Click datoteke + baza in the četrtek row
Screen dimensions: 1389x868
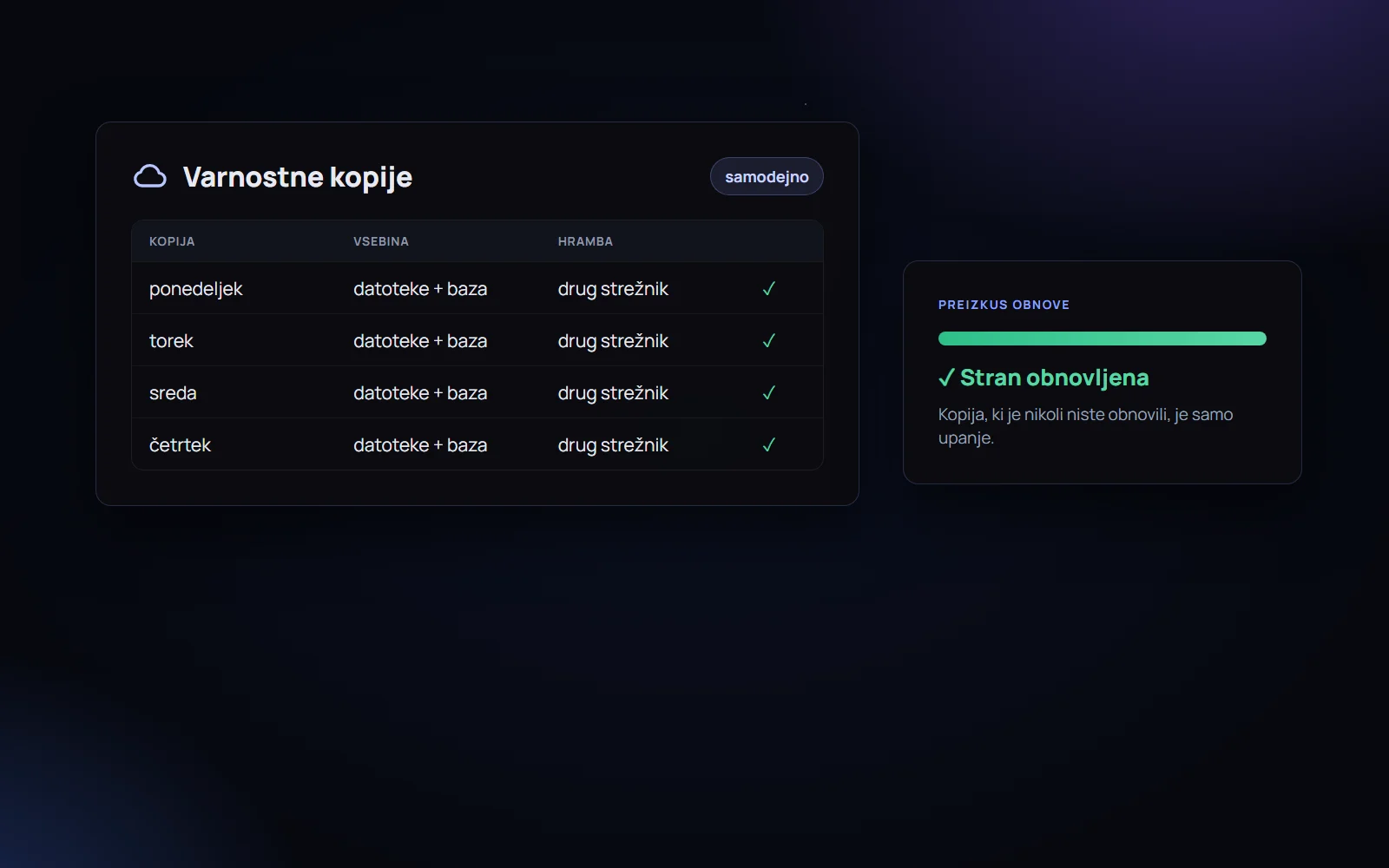(420, 445)
